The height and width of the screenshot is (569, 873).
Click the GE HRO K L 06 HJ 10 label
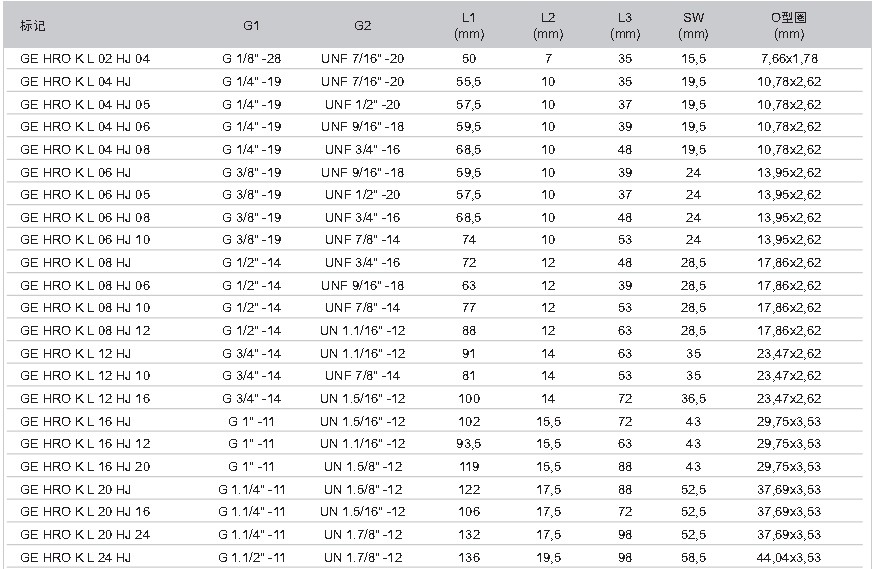[x=85, y=240]
